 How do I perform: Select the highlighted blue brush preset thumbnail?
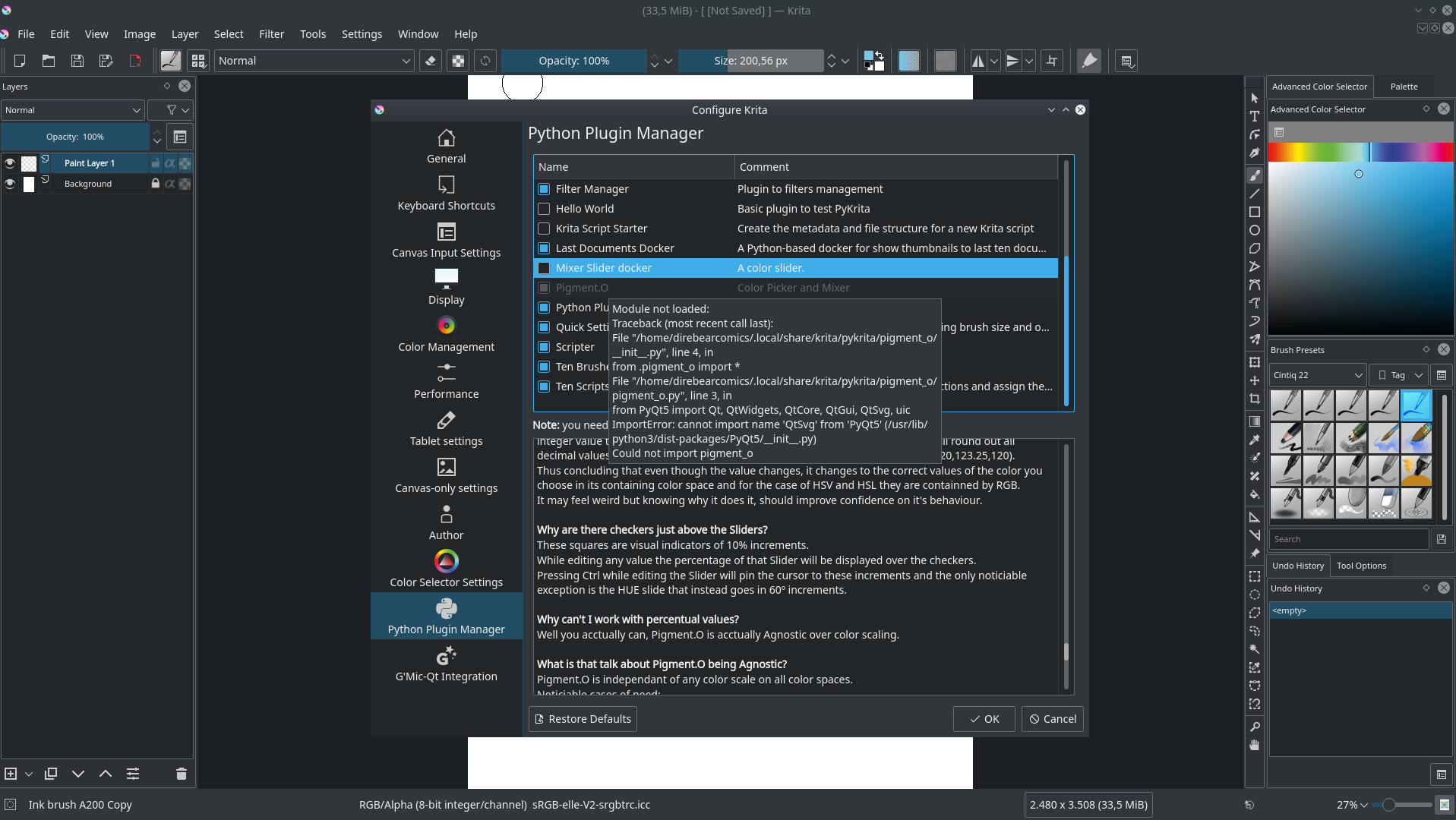(x=1416, y=405)
